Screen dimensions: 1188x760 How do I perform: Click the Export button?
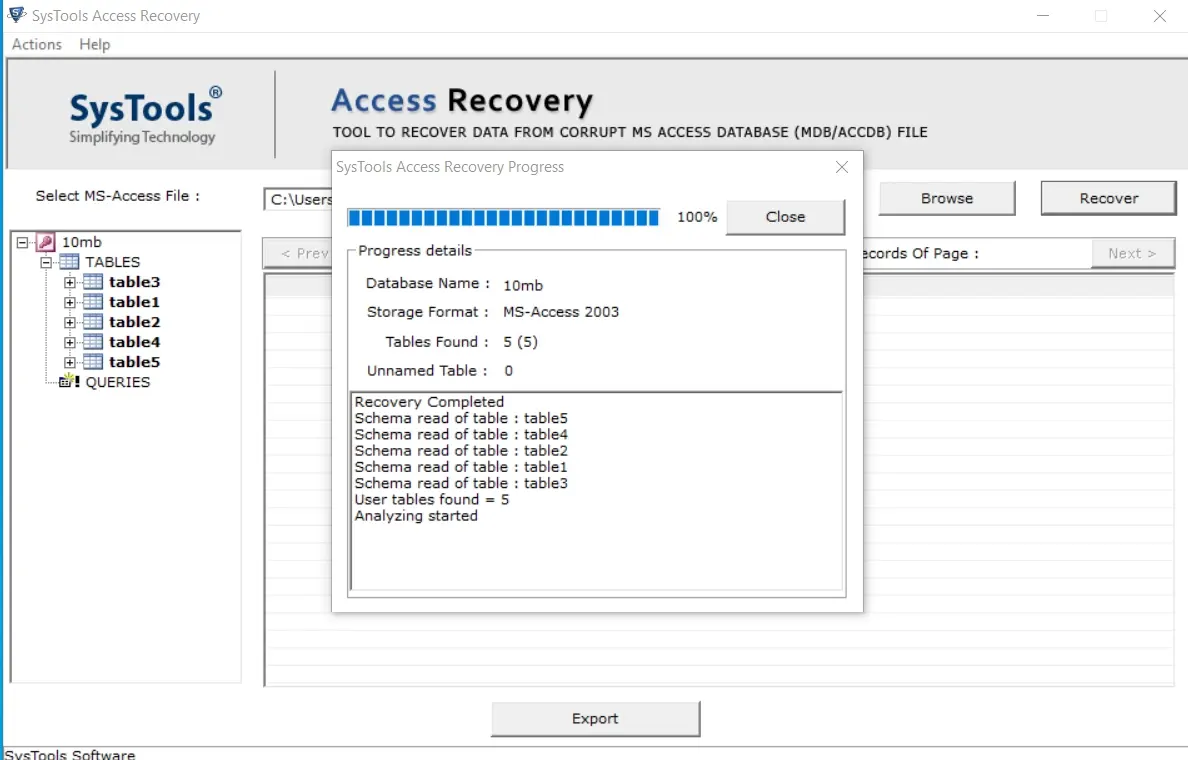pyautogui.click(x=595, y=718)
